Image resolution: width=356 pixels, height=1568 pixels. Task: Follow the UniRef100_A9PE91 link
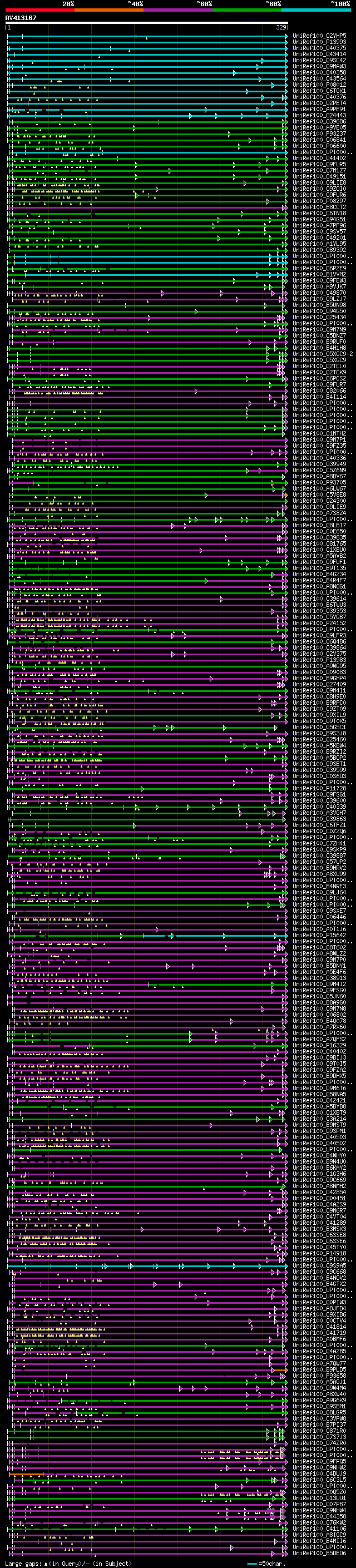click(319, 110)
